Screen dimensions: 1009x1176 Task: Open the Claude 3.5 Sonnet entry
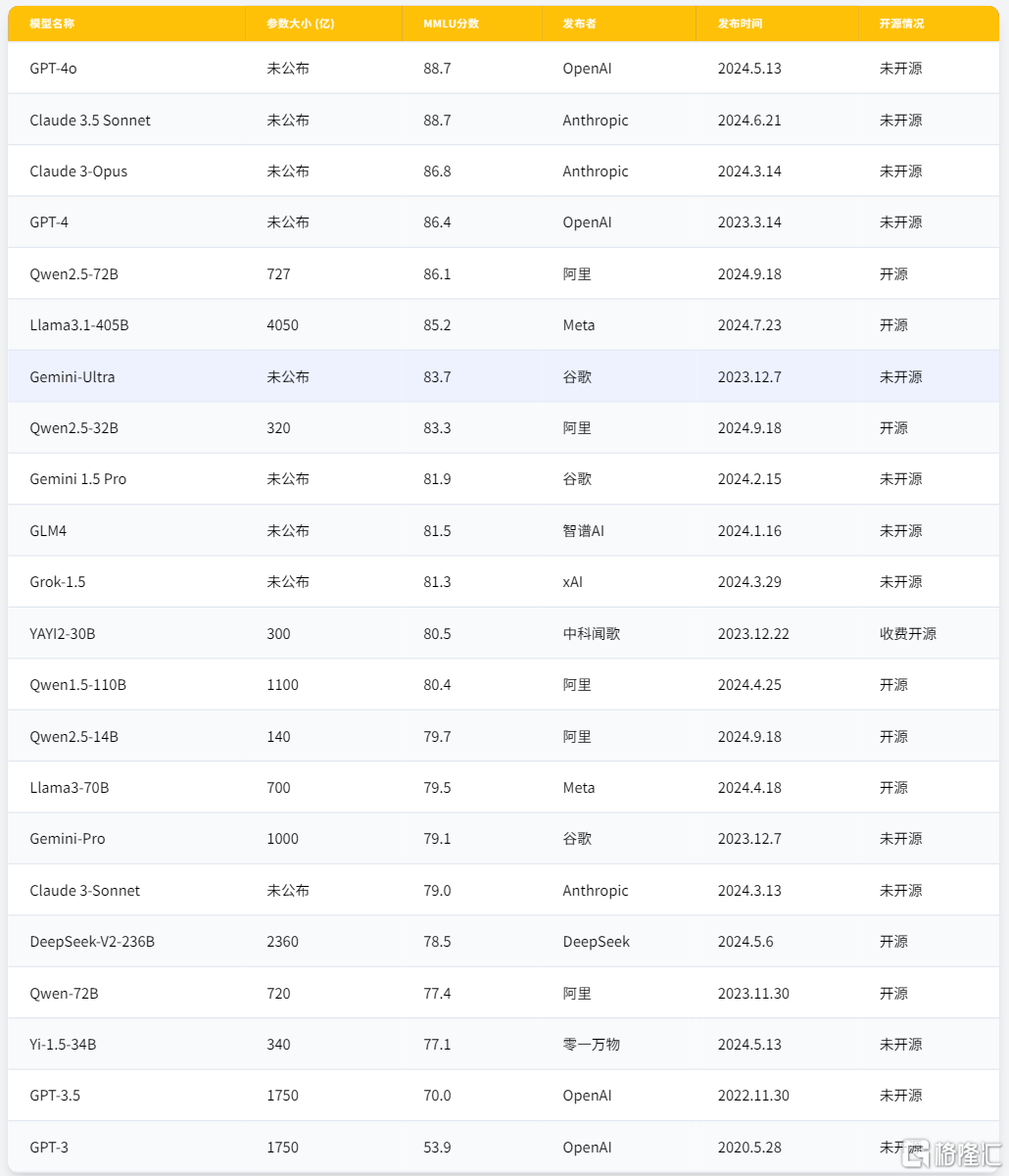90,121
